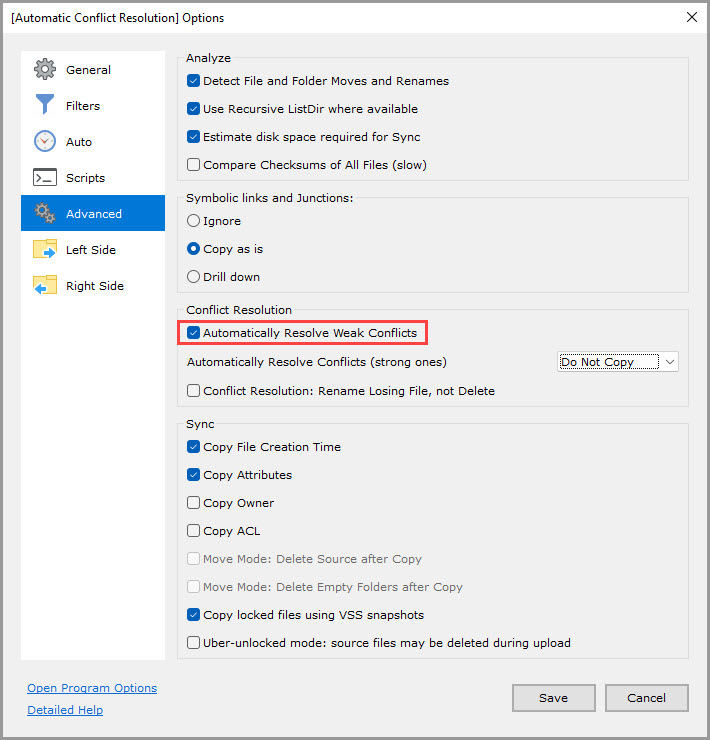Save the job options

(553, 698)
